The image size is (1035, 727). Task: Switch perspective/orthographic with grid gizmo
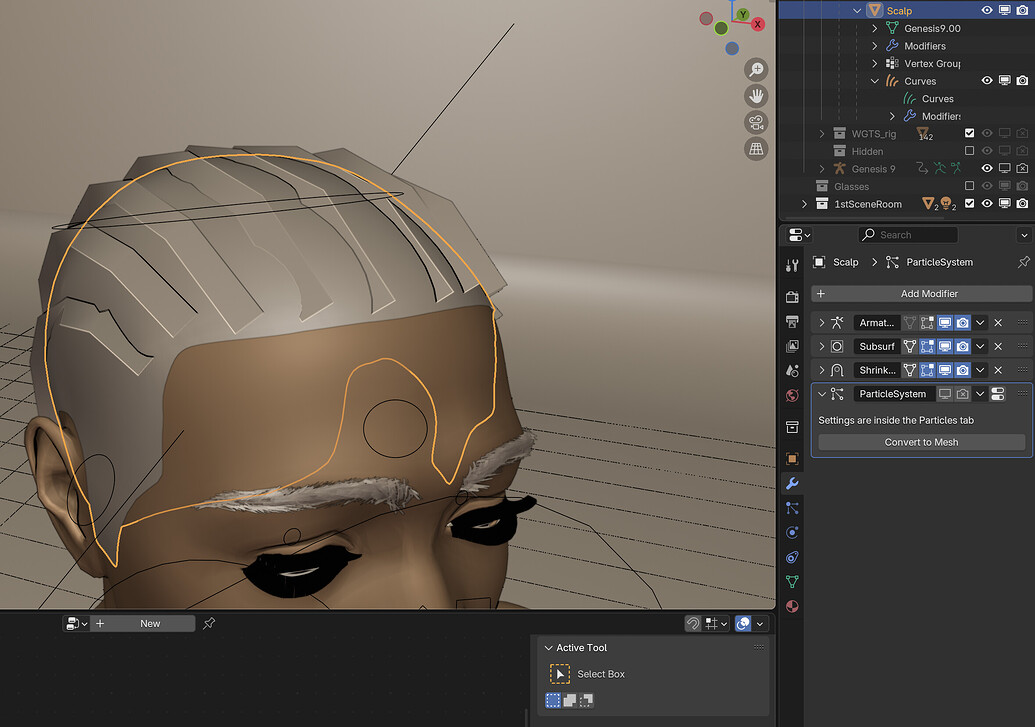coord(756,149)
